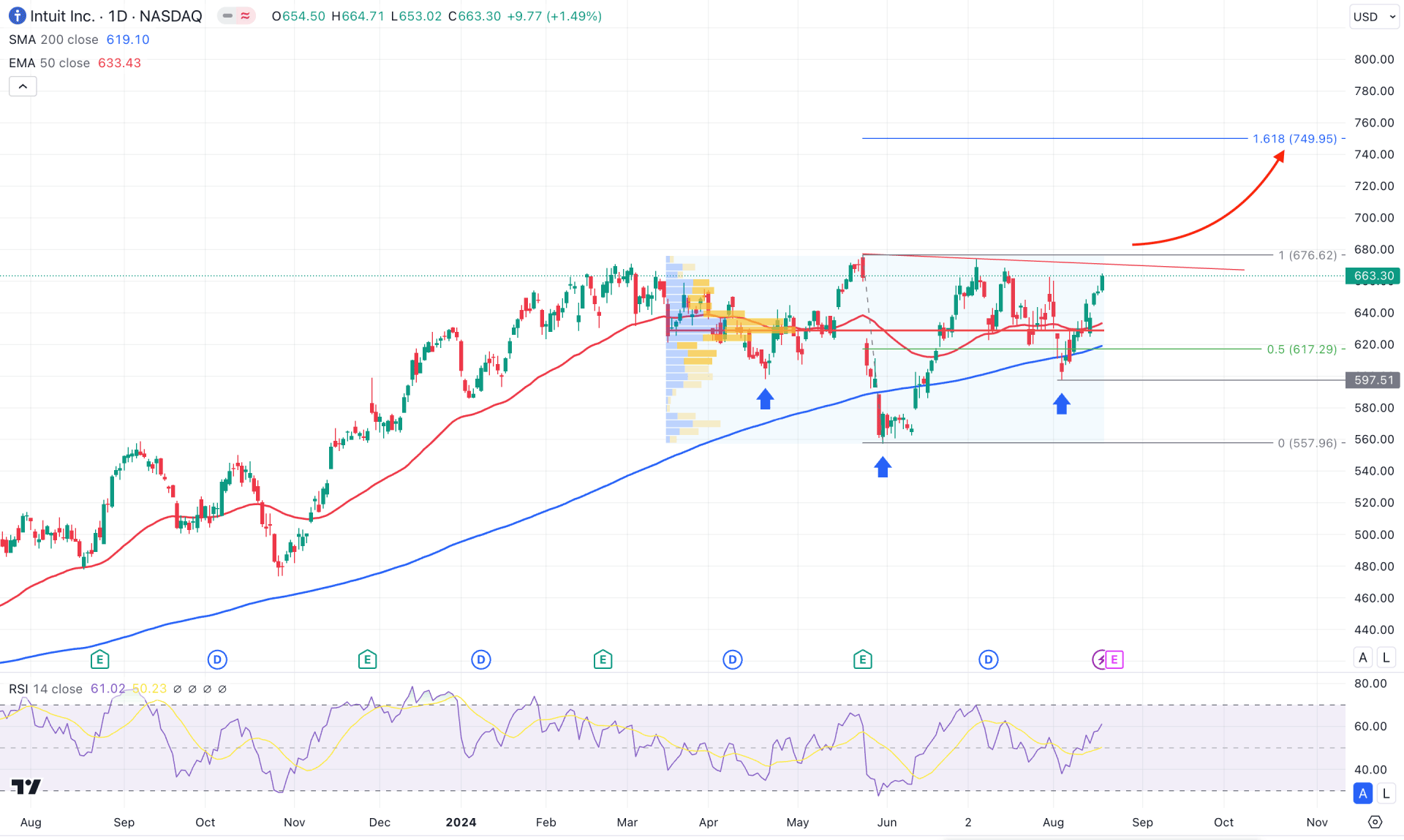1404x840 pixels.
Task: Click the Dec label on the time axis
Action: [x=380, y=822]
